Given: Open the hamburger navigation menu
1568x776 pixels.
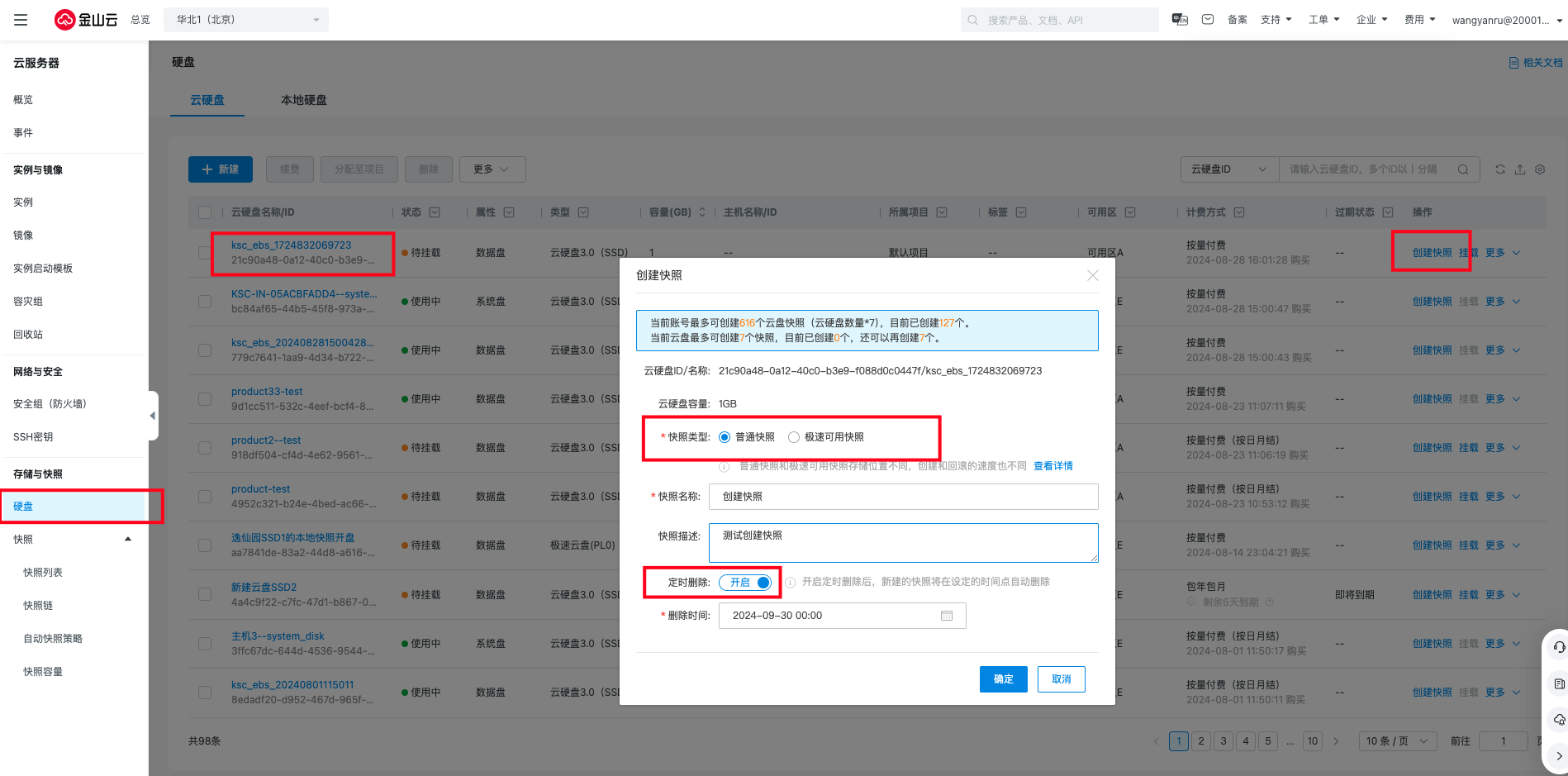Looking at the screenshot, I should pyautogui.click(x=21, y=20).
